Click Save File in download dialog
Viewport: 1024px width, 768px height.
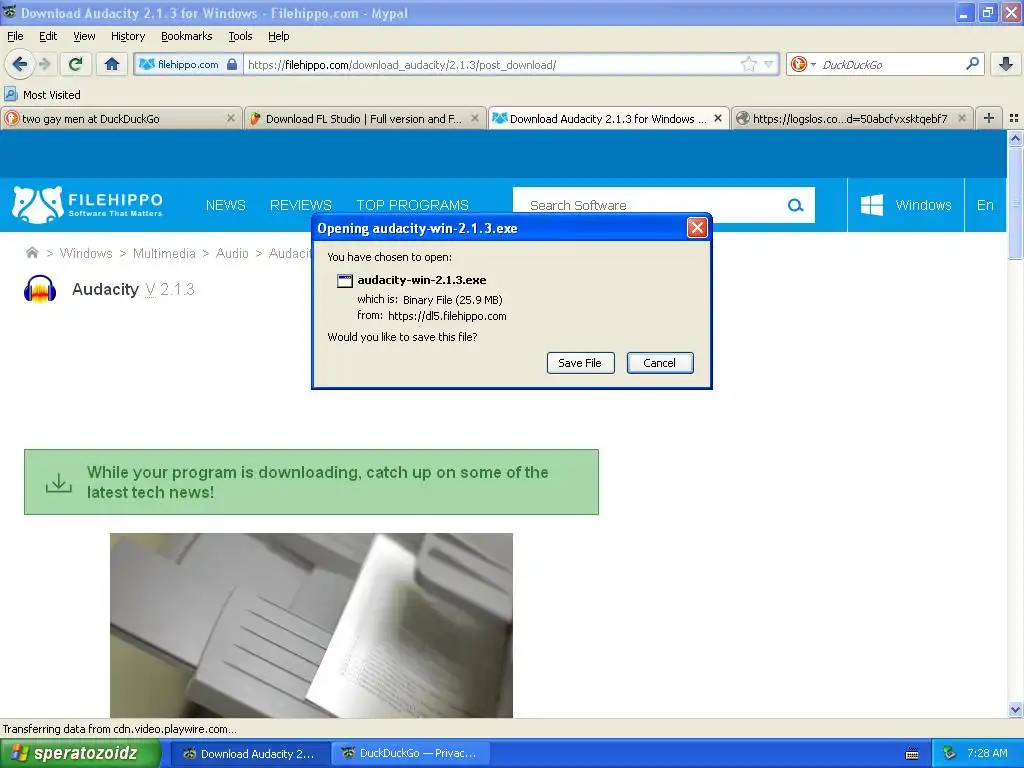point(580,363)
